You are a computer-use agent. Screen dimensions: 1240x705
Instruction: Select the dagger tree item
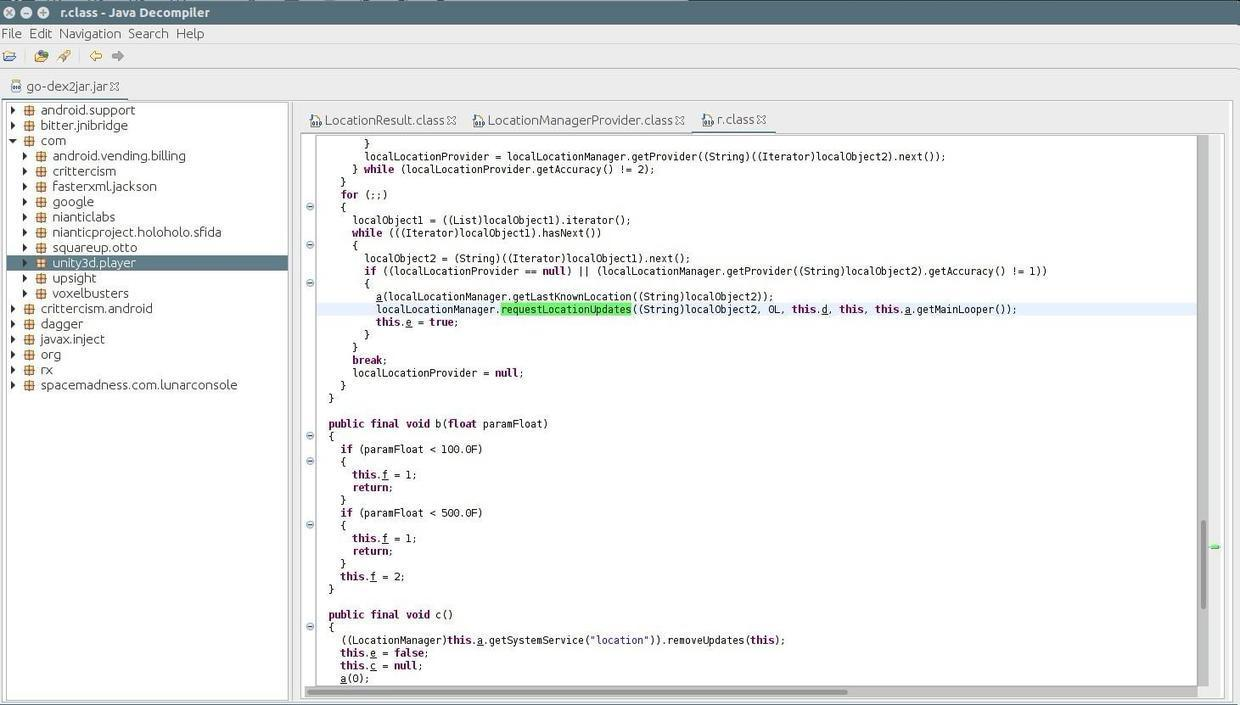pos(62,324)
